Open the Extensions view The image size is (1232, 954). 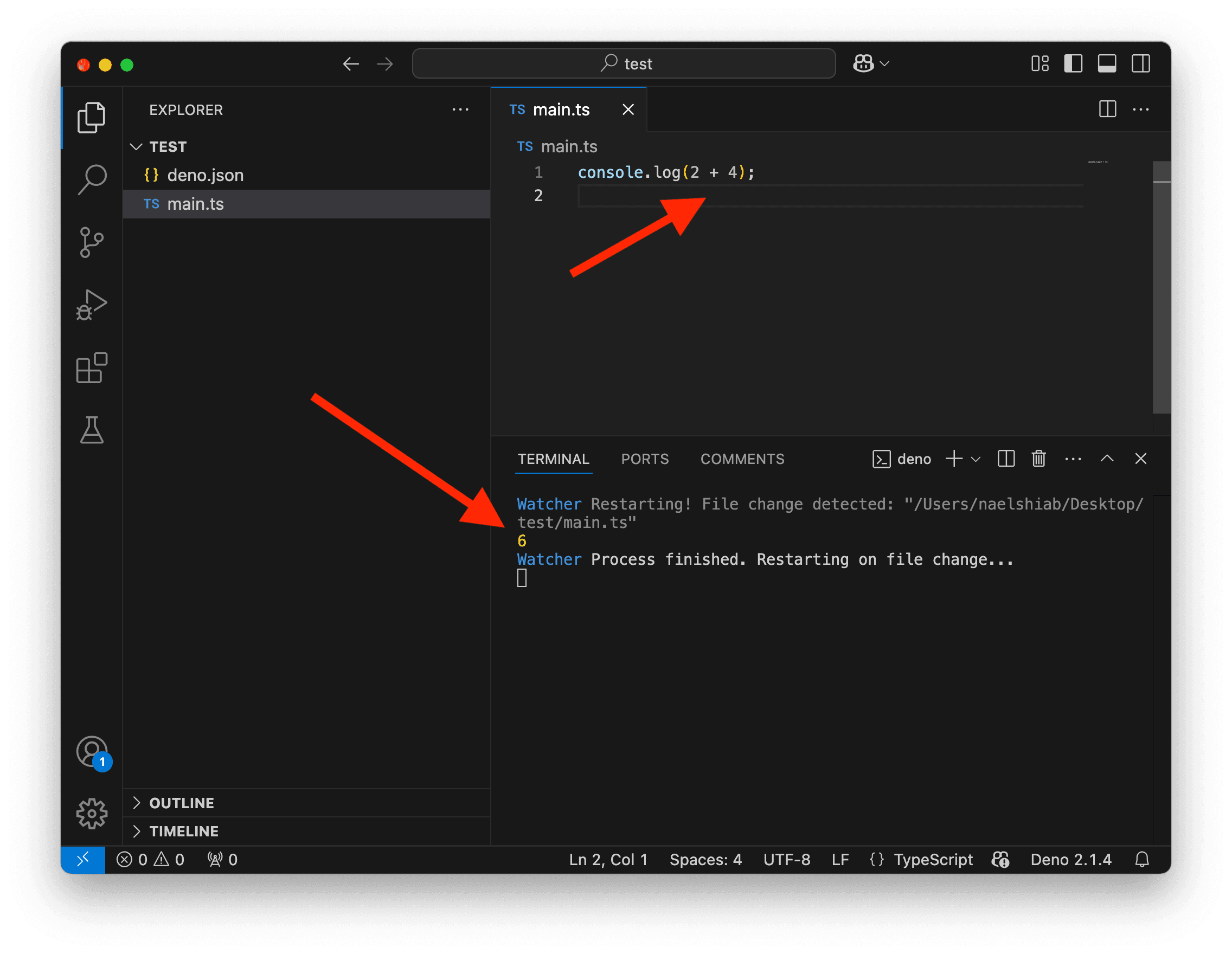(x=92, y=368)
